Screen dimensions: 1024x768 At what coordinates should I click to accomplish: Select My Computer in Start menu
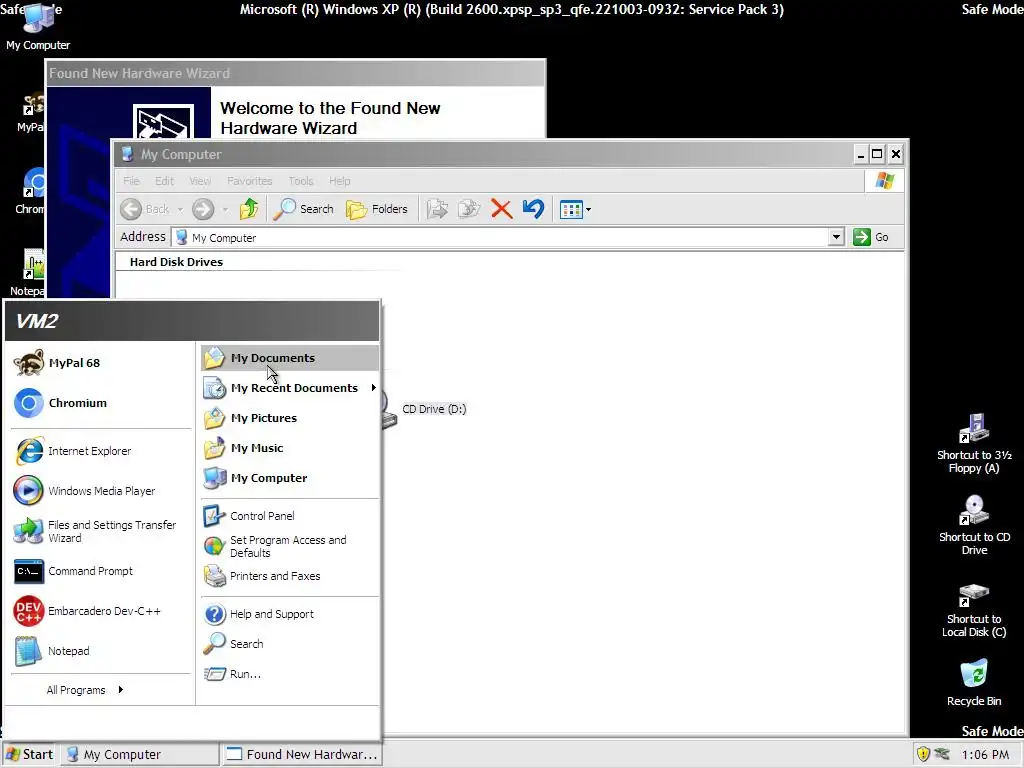(x=289, y=478)
